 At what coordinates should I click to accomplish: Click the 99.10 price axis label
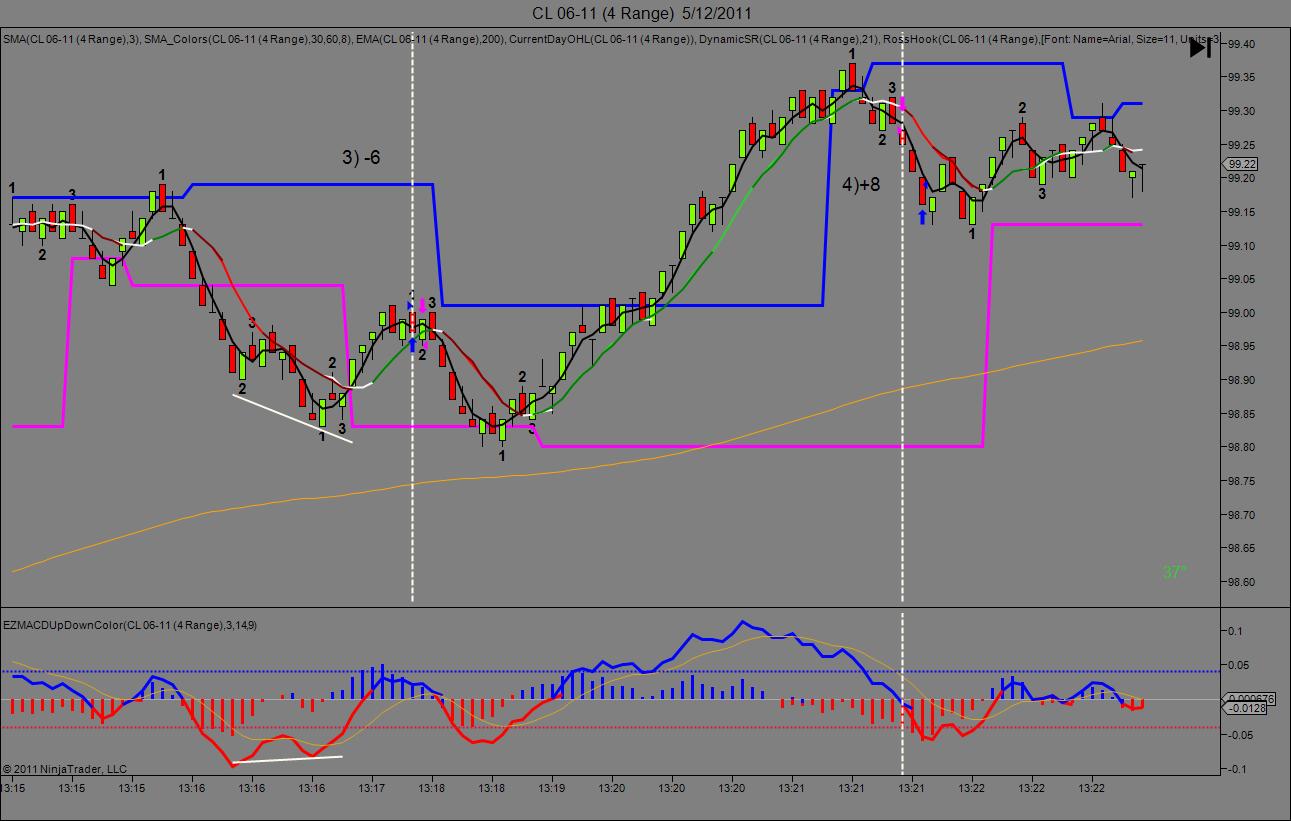(x=1243, y=246)
